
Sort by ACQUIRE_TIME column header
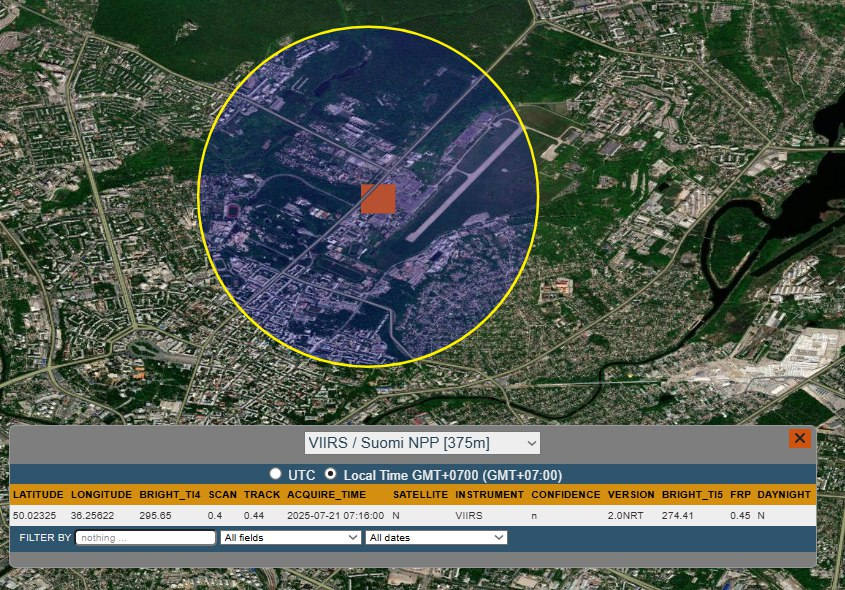coord(327,495)
